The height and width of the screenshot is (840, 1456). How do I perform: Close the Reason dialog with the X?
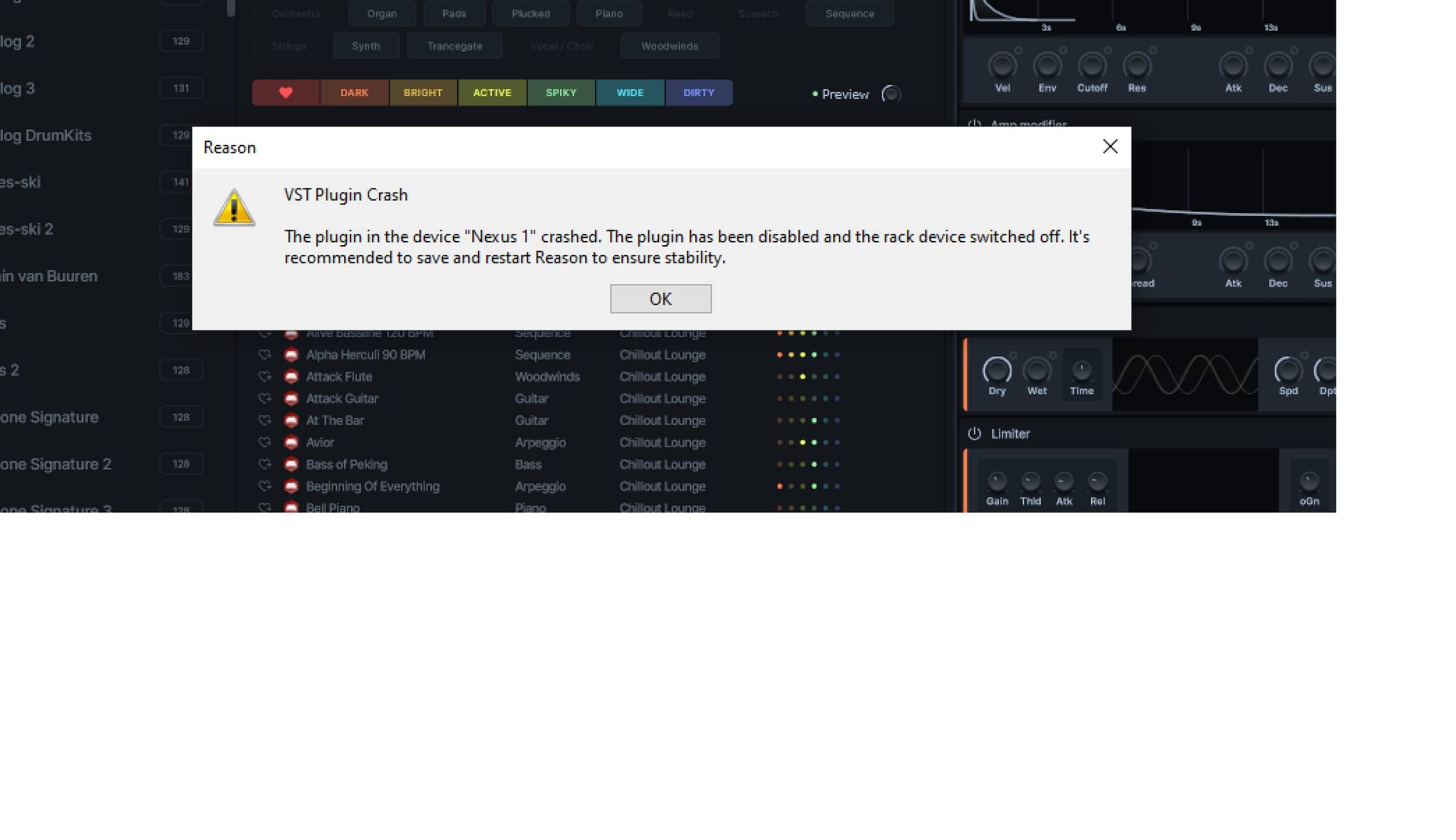[x=1110, y=146]
